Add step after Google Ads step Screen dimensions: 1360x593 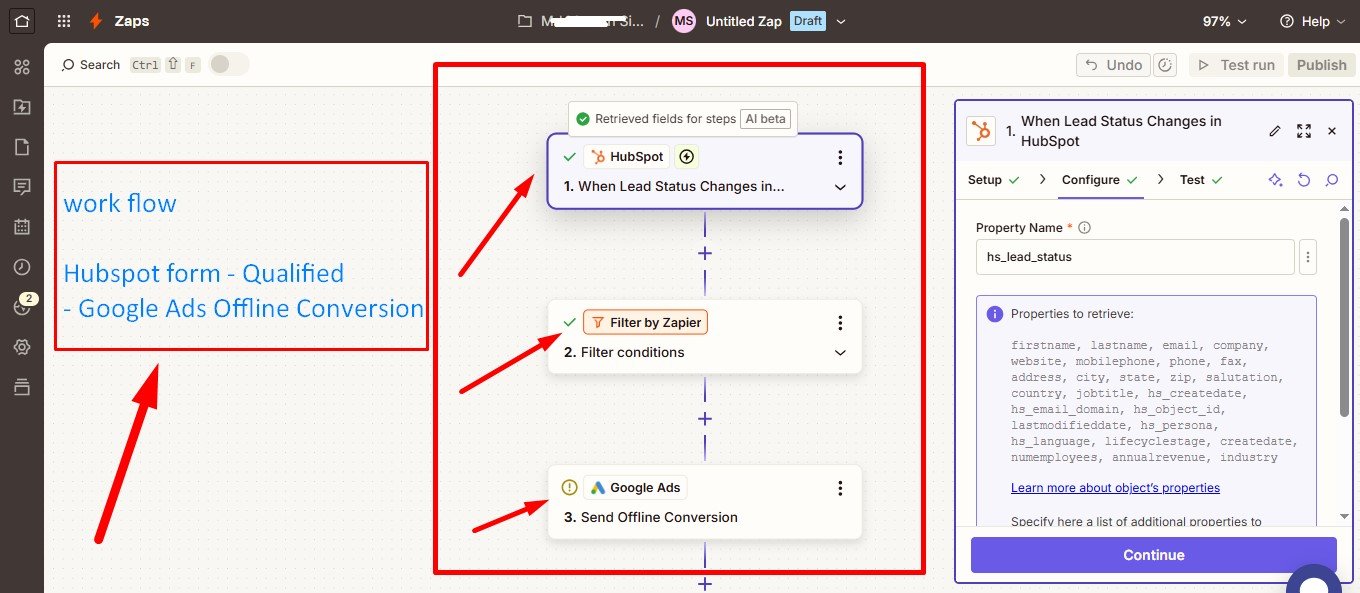coord(705,583)
